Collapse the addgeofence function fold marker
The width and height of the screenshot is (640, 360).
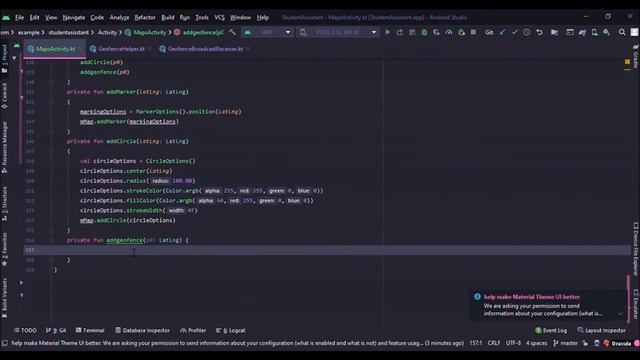(x=52, y=240)
